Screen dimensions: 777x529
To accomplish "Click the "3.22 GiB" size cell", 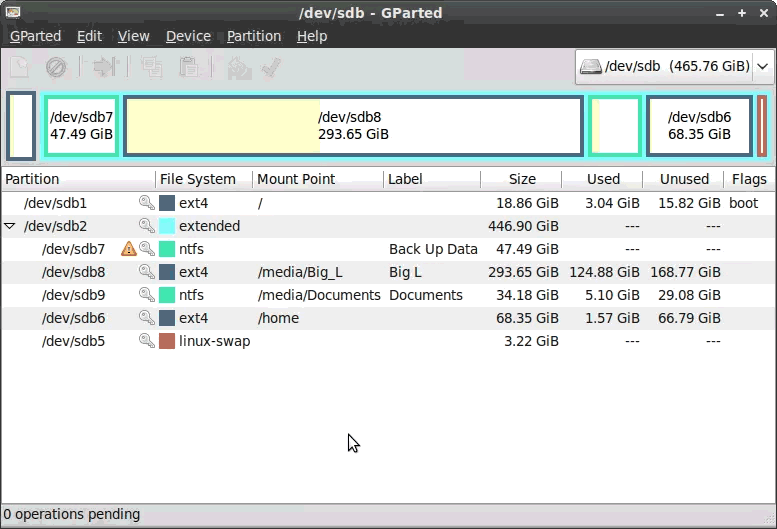I will [x=531, y=341].
